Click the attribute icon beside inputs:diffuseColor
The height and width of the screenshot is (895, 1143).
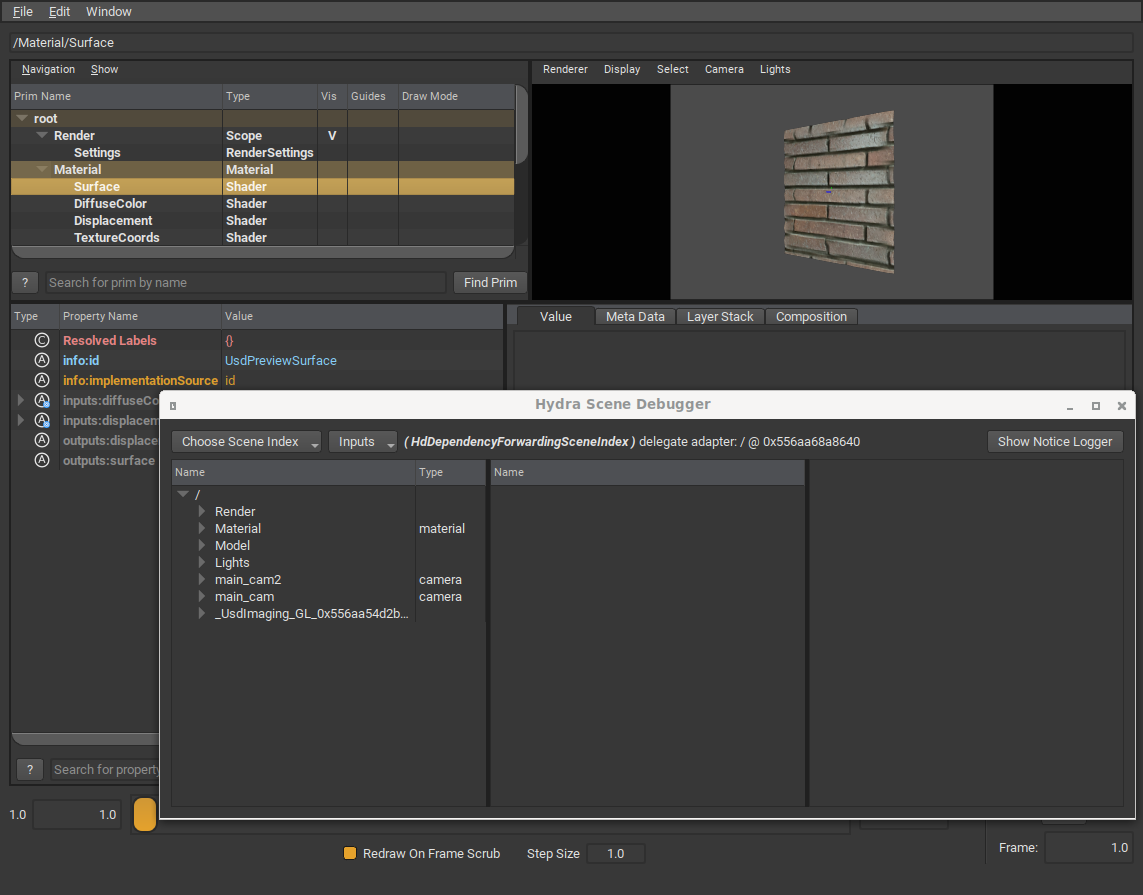(x=42, y=400)
